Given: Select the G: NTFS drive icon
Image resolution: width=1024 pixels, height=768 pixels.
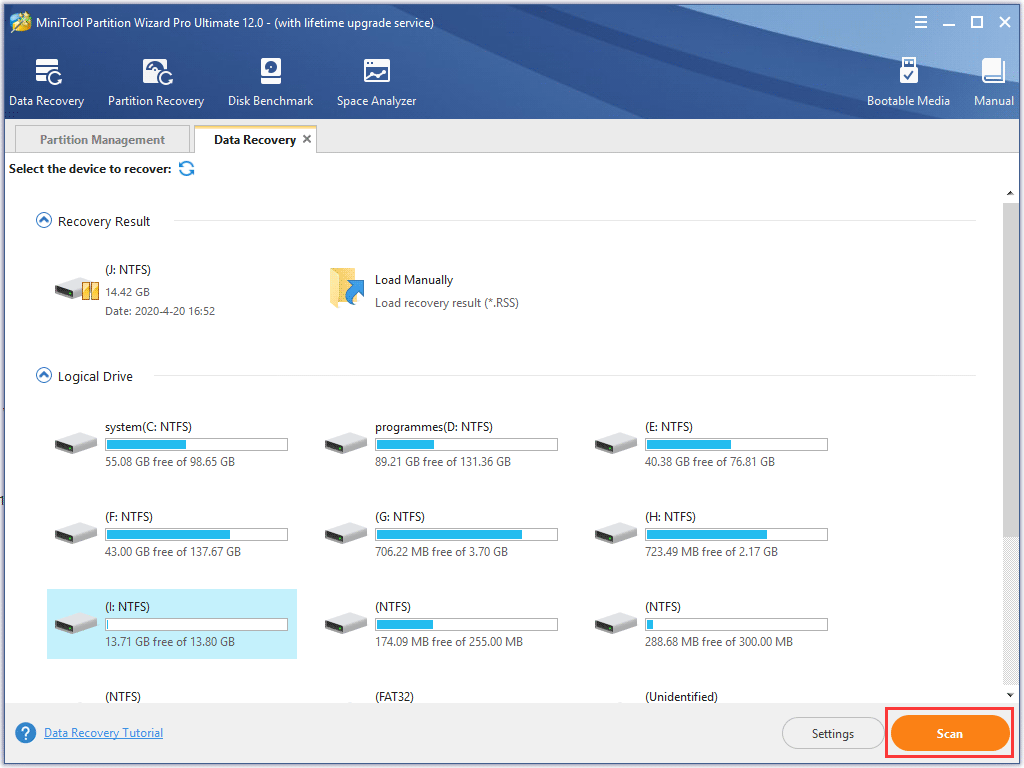Looking at the screenshot, I should pos(345,533).
